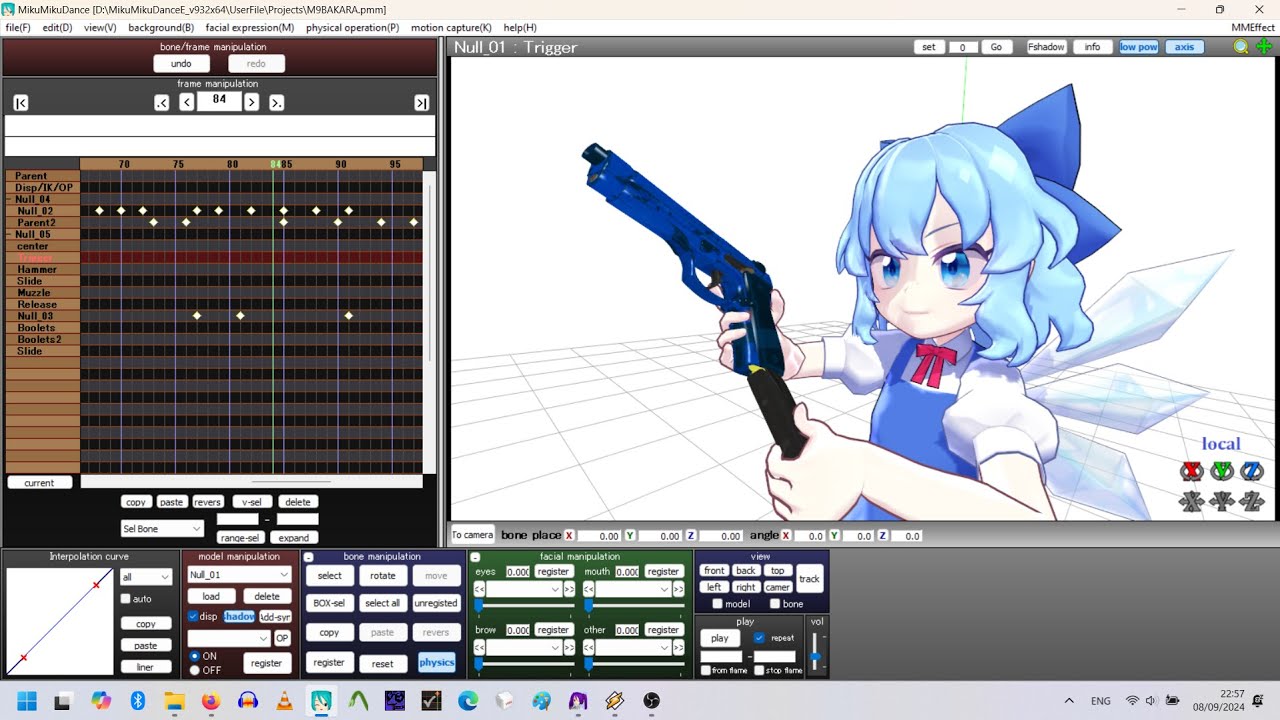Toggle the bone view checkbox

click(x=775, y=604)
